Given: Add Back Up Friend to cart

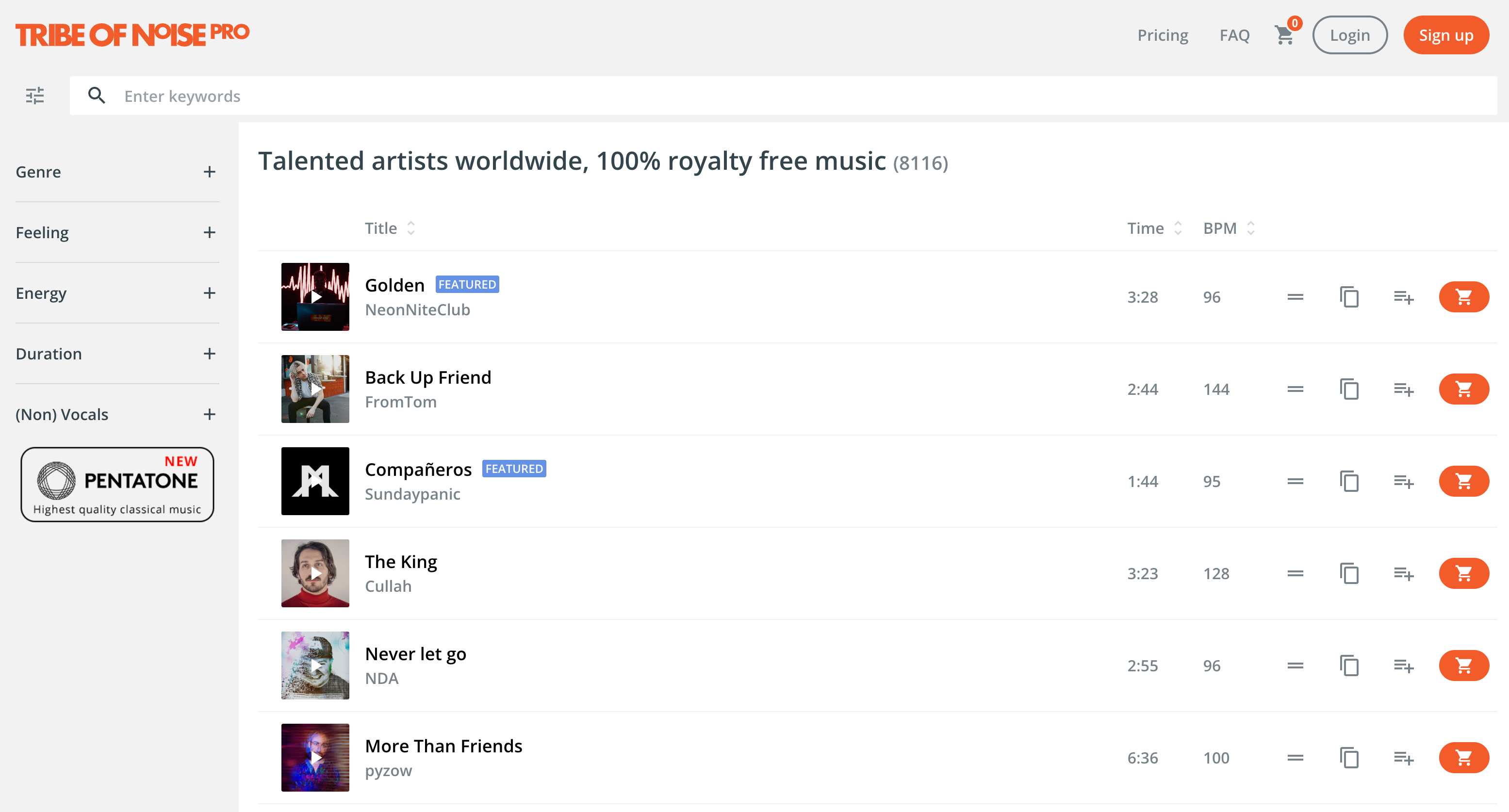Looking at the screenshot, I should pyautogui.click(x=1463, y=389).
